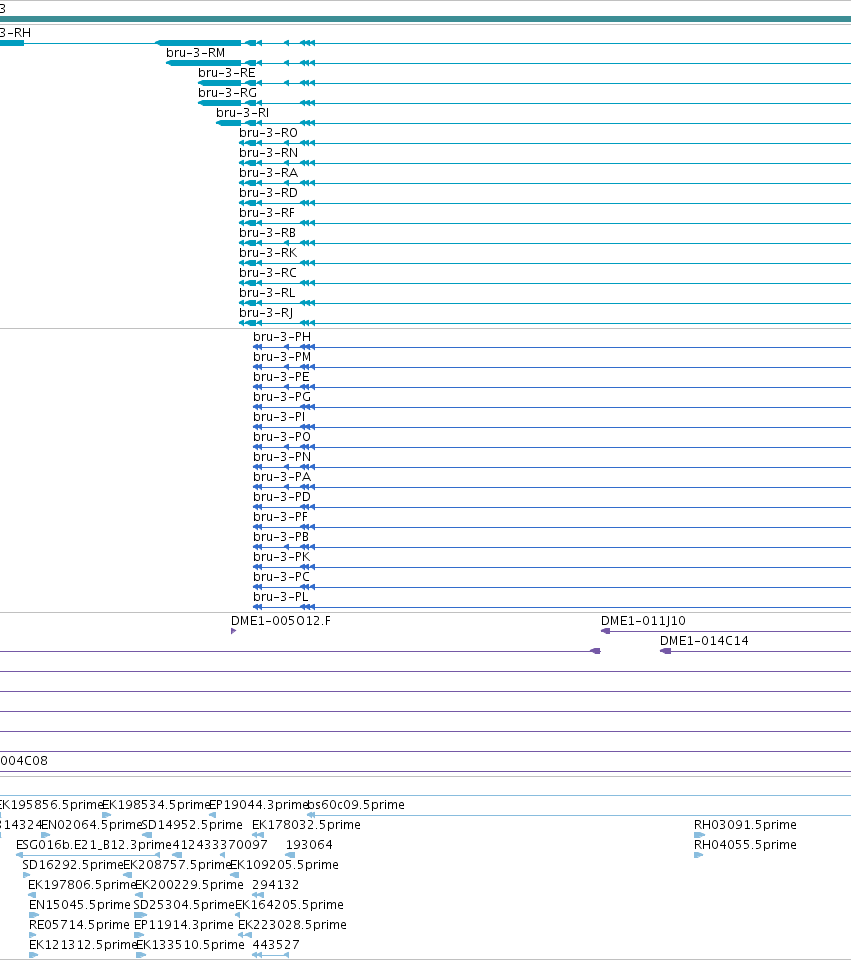Open EST EK109205.5prime

pos(284,865)
